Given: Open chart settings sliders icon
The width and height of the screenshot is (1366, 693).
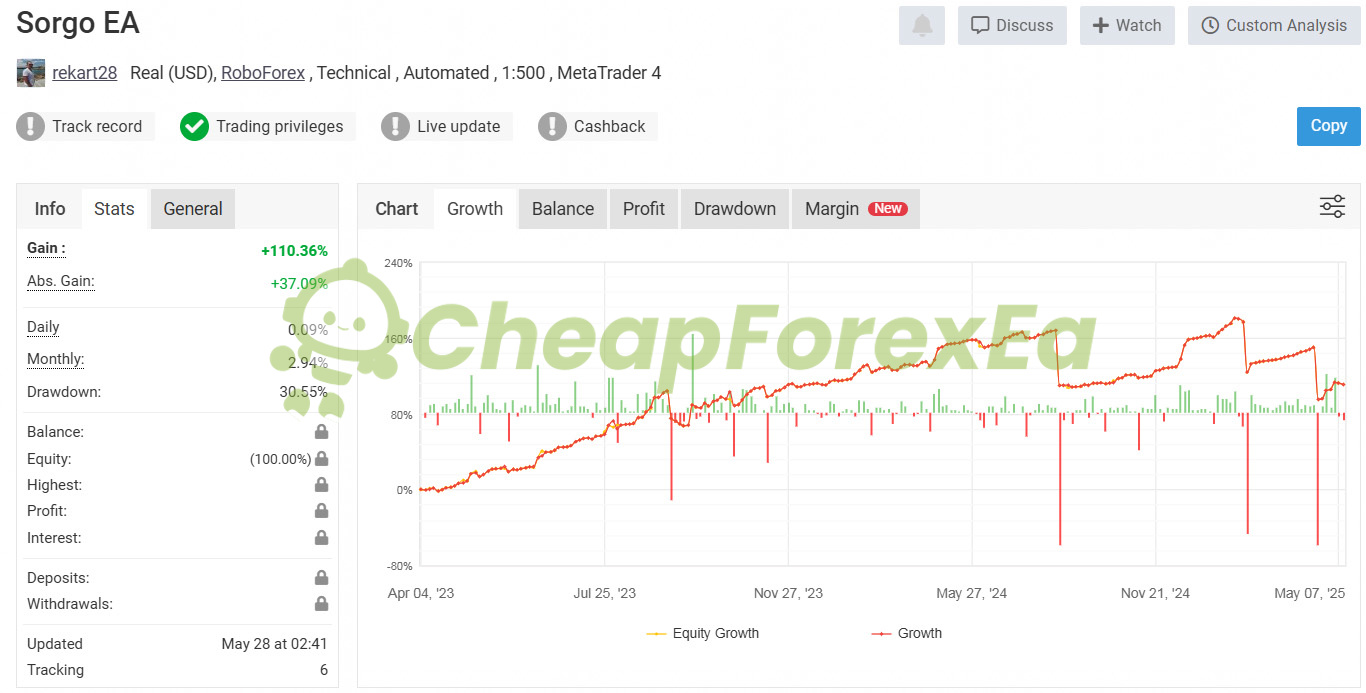Looking at the screenshot, I should [x=1332, y=207].
